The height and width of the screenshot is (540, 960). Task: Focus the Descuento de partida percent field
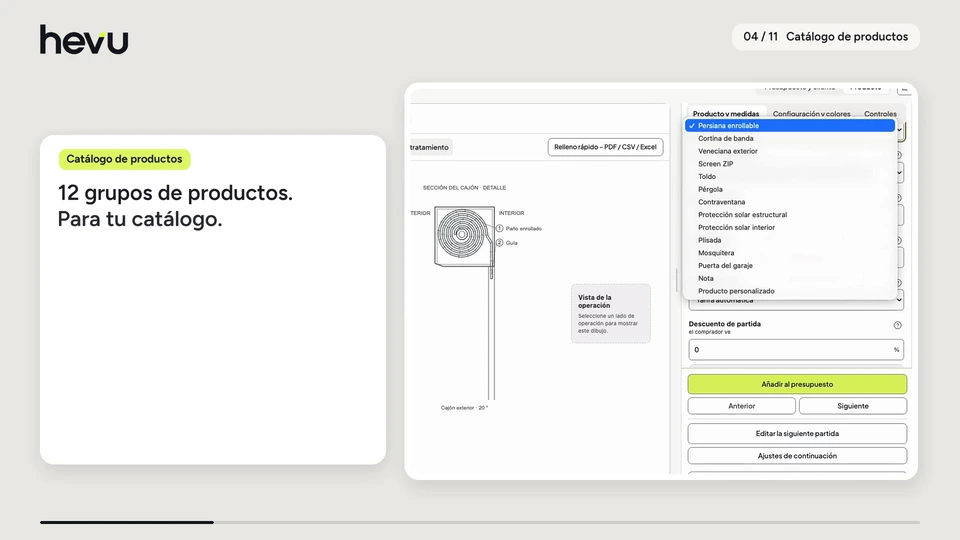[x=796, y=350]
